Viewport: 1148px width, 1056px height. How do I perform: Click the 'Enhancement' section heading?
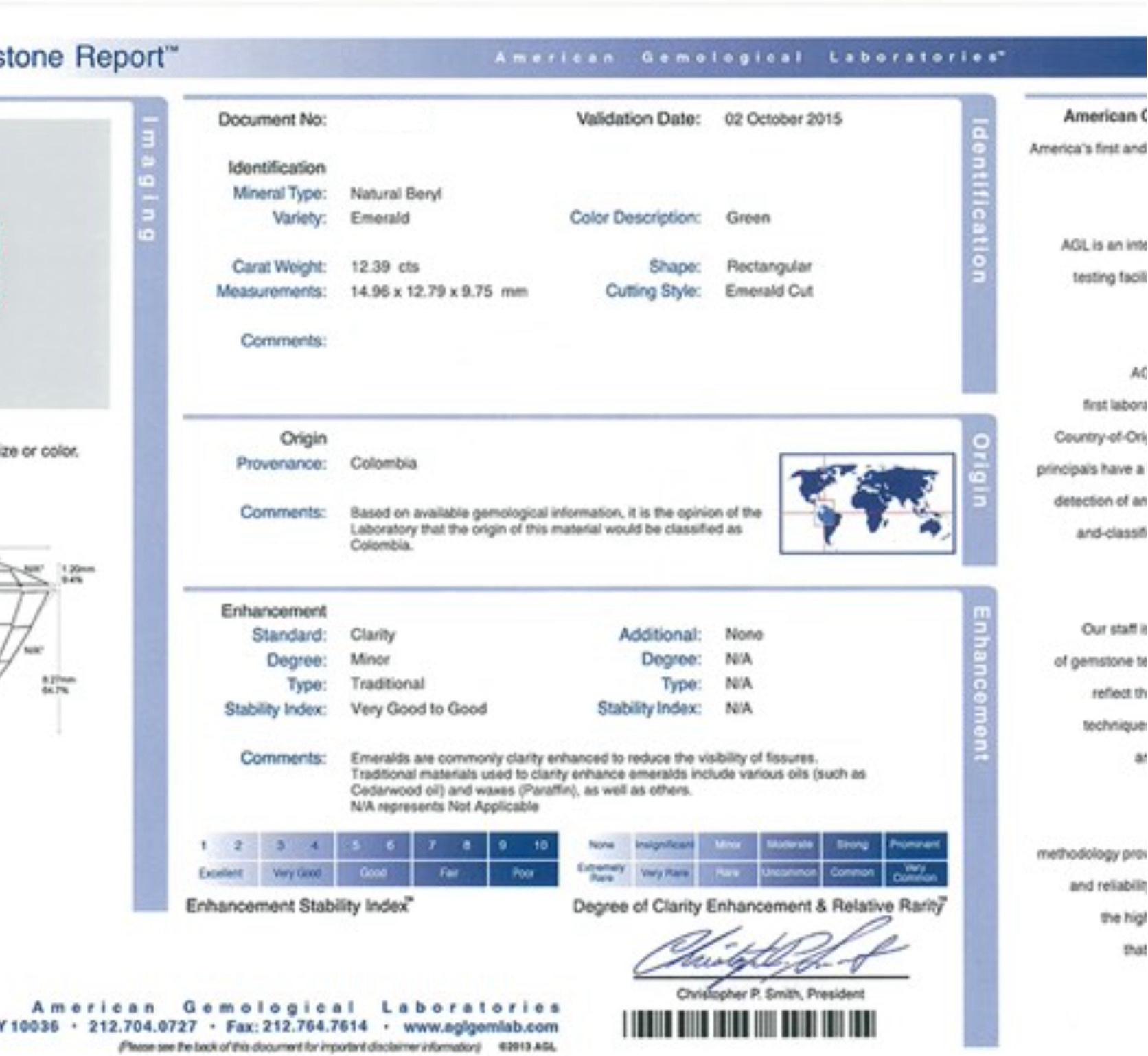pyautogui.click(x=274, y=610)
